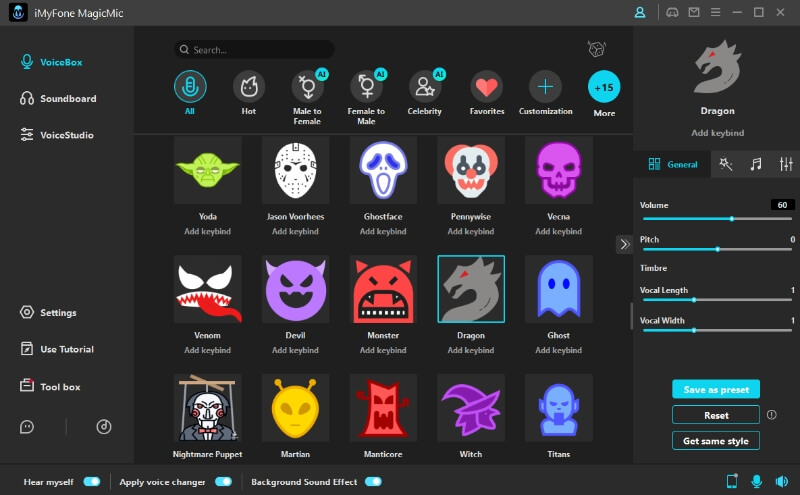
Task: Click the info icon next to Reset
Action: coord(771,415)
